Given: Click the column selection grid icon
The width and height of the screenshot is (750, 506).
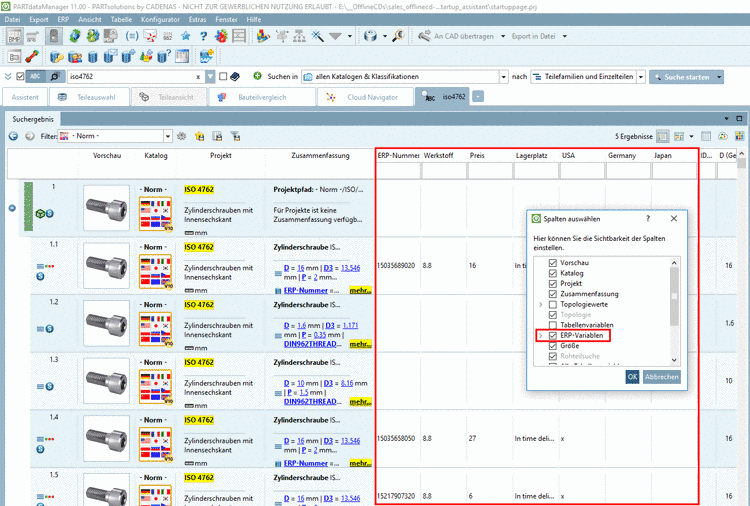Looking at the screenshot, I should click(706, 136).
